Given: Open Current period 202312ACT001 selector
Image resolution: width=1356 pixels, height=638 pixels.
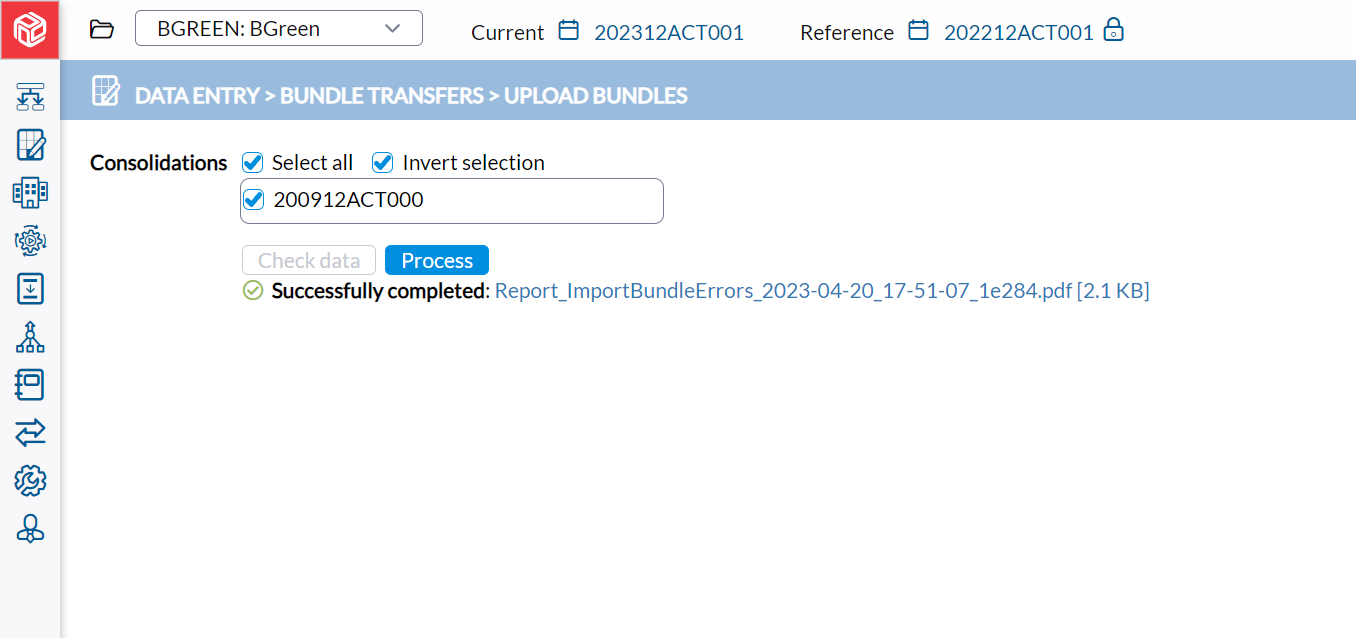Looking at the screenshot, I should click(669, 32).
